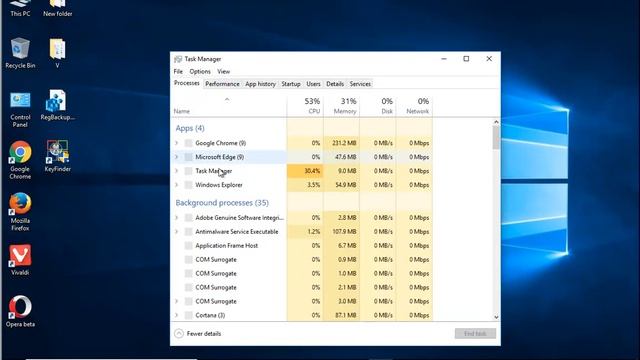Select the Google Chrome desktop shortcut
The image size is (640, 360).
point(20,160)
